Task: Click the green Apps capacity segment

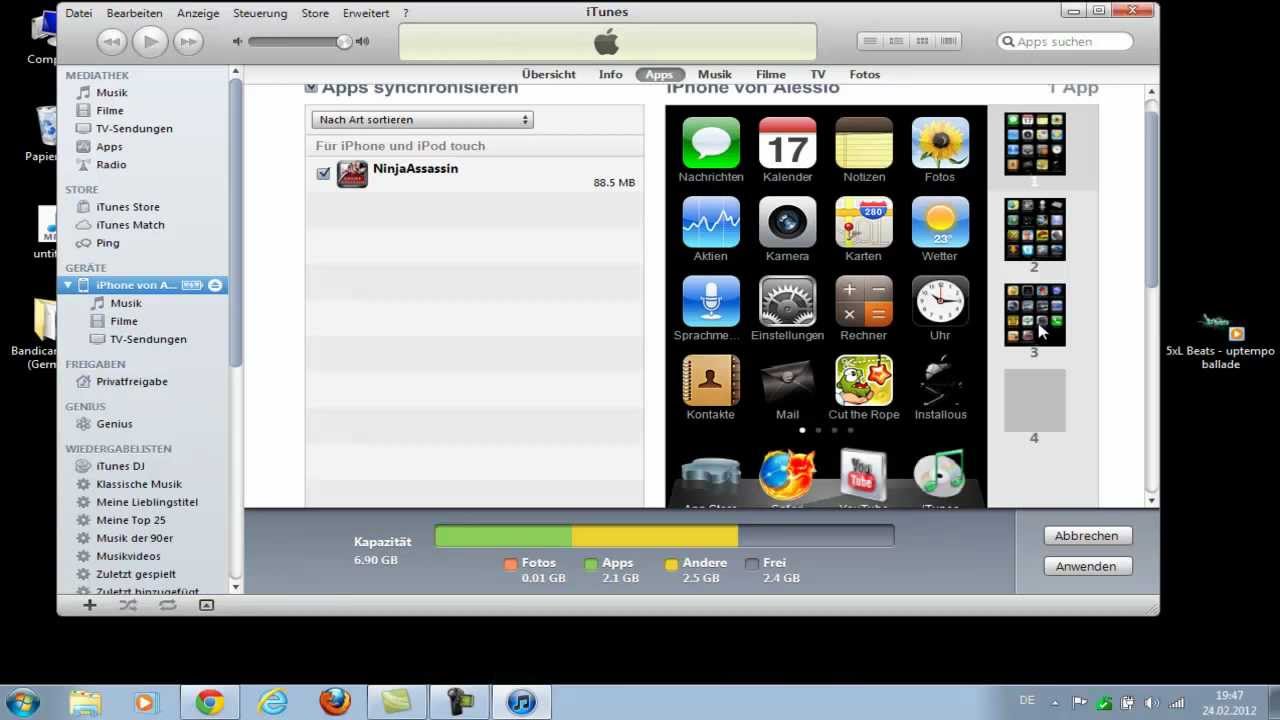Action: tap(504, 537)
